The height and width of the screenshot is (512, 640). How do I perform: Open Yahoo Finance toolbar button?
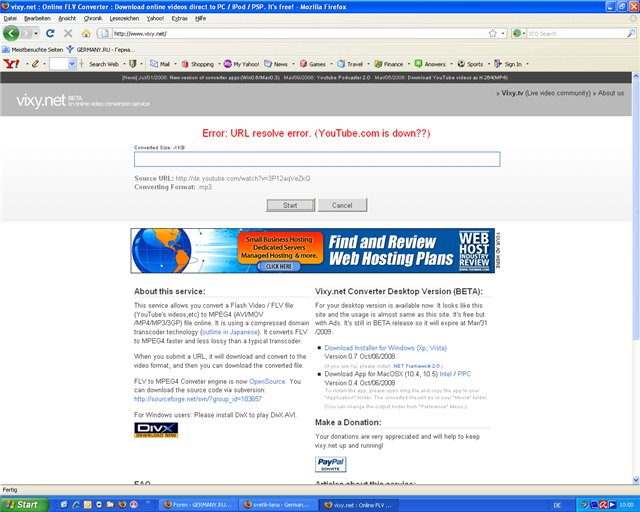pyautogui.click(x=389, y=64)
